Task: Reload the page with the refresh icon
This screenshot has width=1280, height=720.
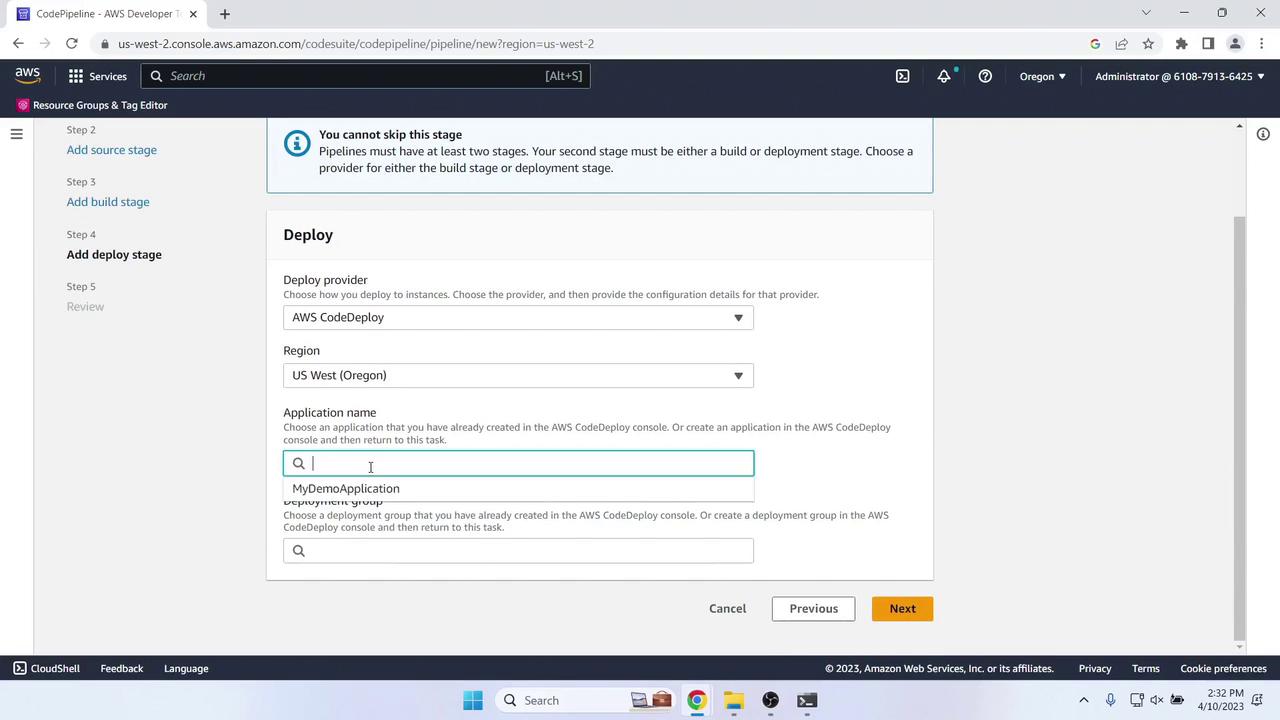Action: [x=71, y=44]
